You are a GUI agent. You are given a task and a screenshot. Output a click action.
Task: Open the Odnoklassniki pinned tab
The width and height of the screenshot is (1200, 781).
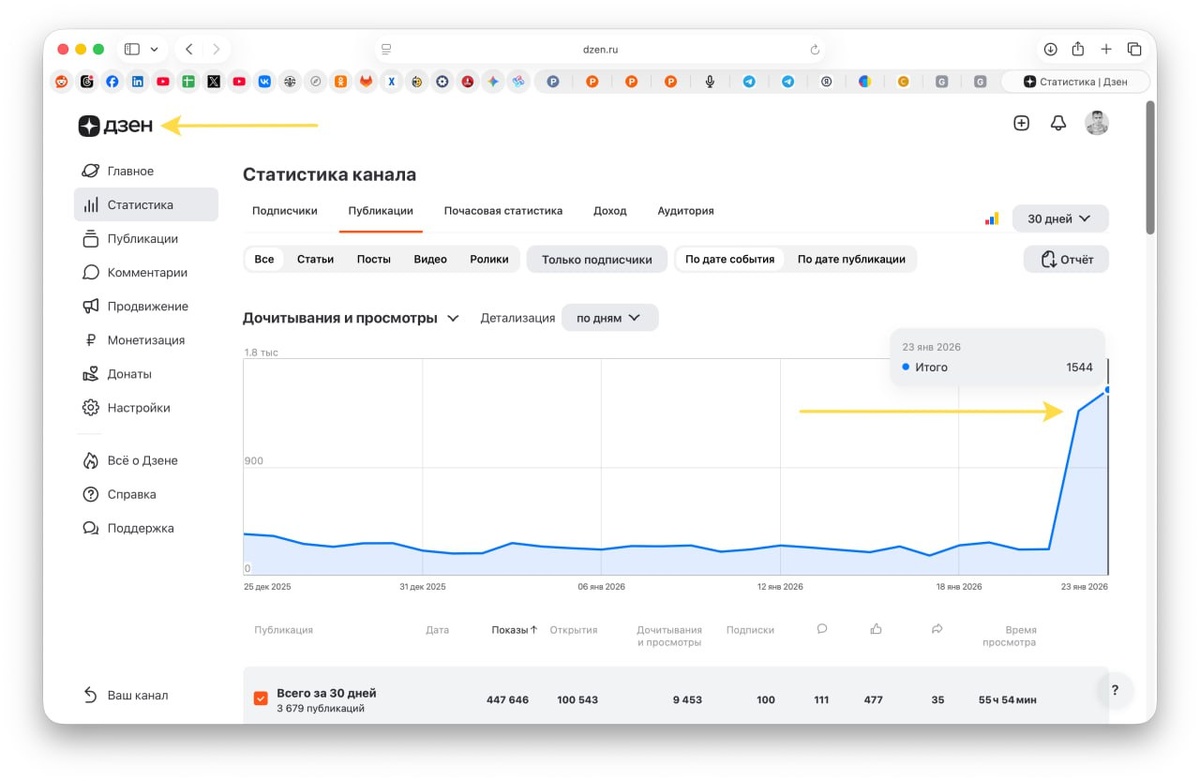coord(340,82)
